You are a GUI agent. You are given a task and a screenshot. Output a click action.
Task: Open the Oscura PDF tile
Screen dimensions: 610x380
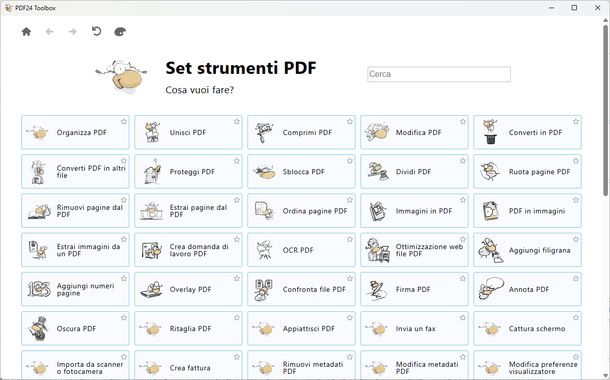tap(75, 328)
